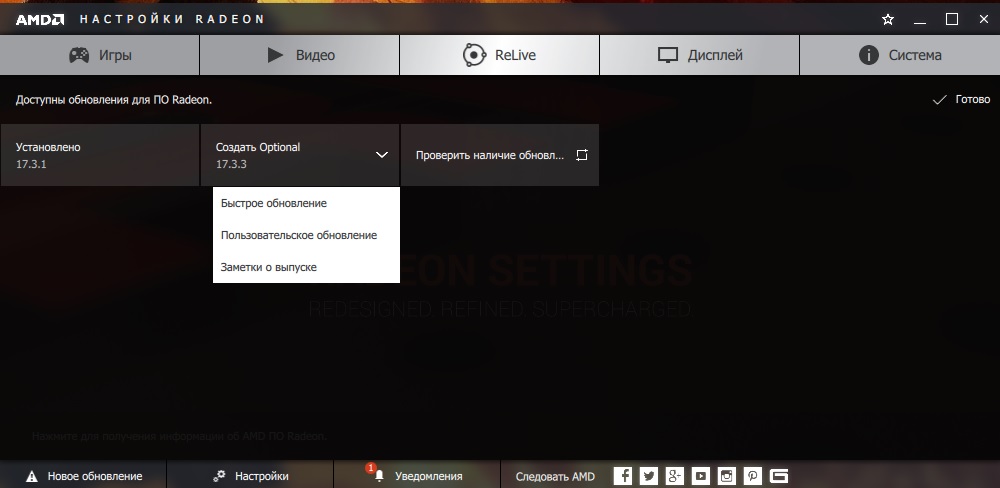The image size is (1000, 488).
Task: Open the Система tab
Action: click(x=900, y=55)
